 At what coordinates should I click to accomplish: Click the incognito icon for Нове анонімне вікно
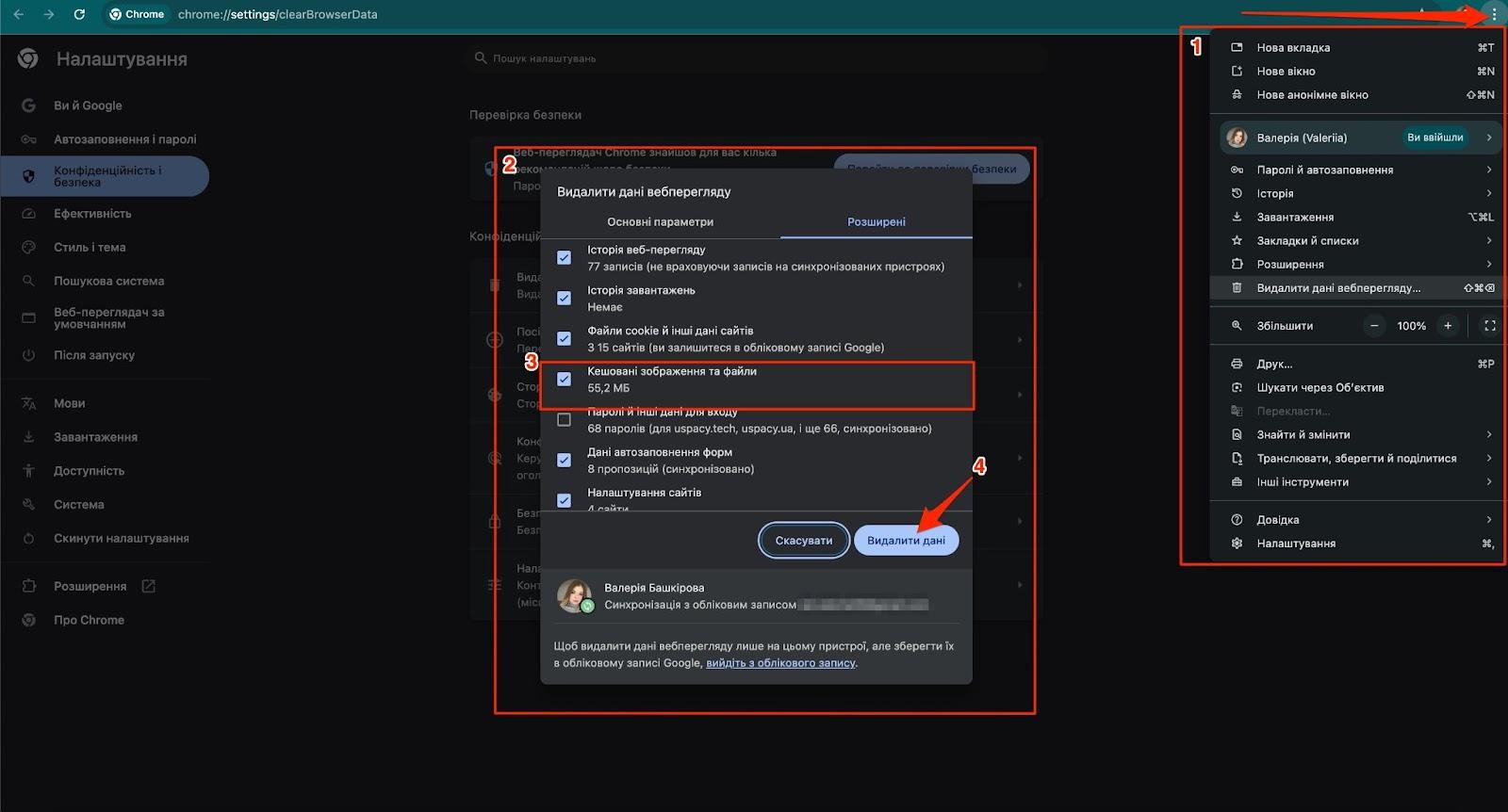1237,95
